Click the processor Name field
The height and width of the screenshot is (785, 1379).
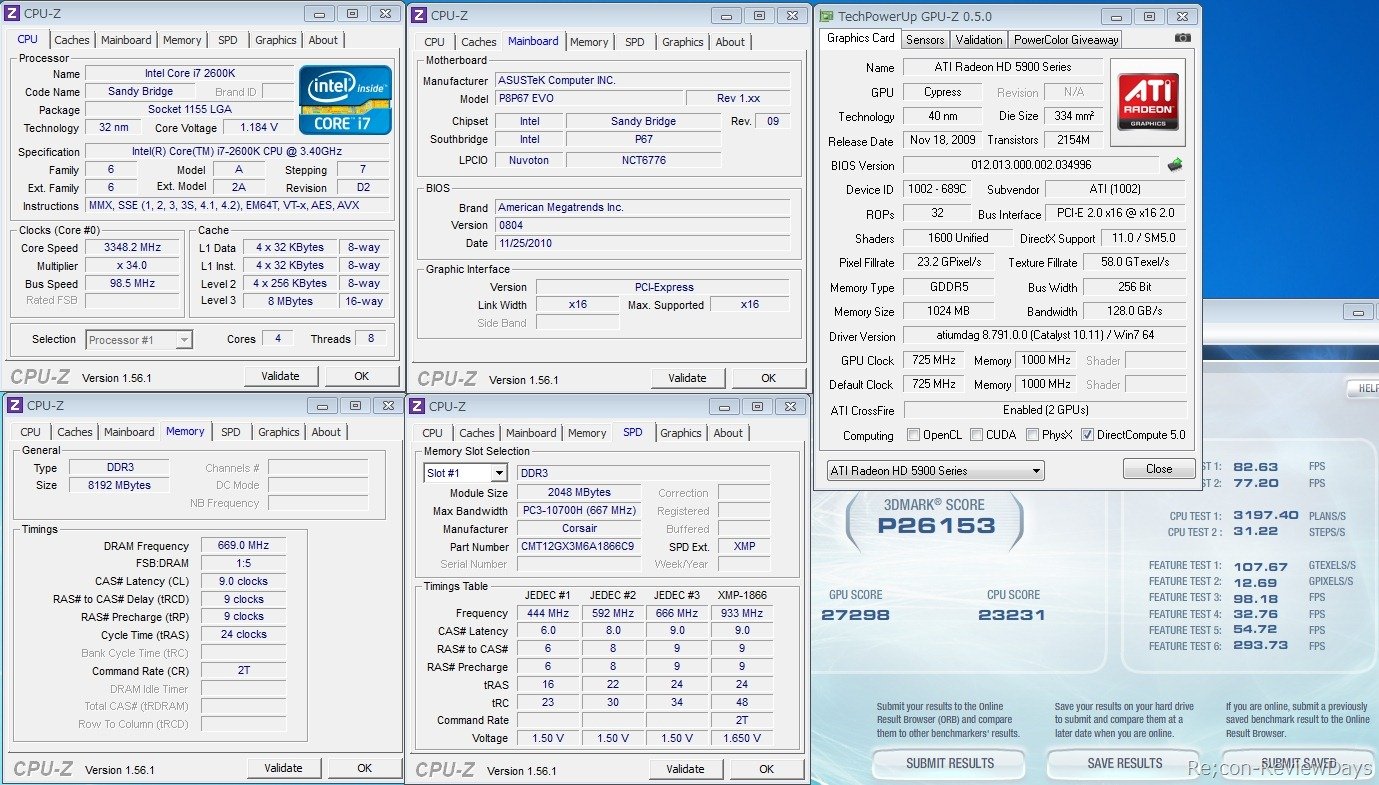(x=188, y=73)
